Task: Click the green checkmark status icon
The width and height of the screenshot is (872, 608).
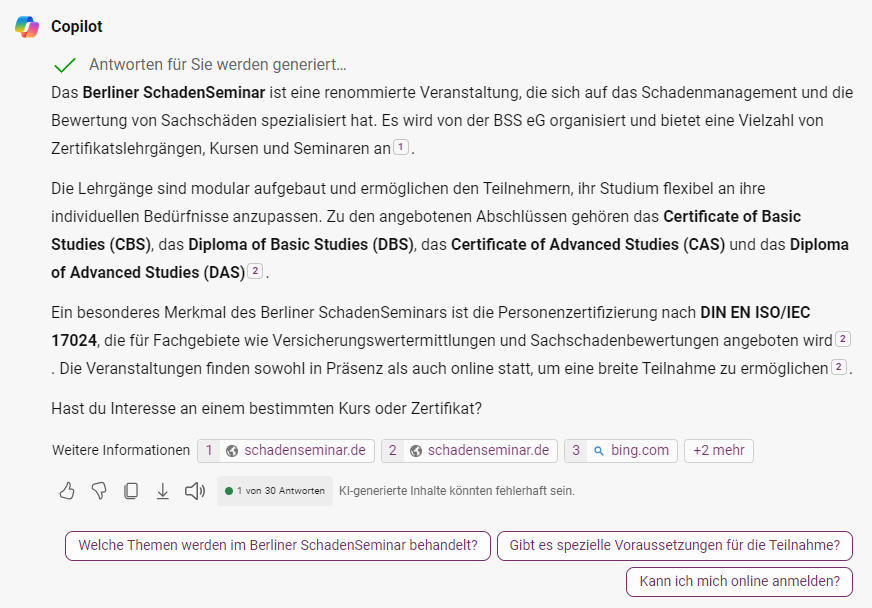Action: coord(65,65)
